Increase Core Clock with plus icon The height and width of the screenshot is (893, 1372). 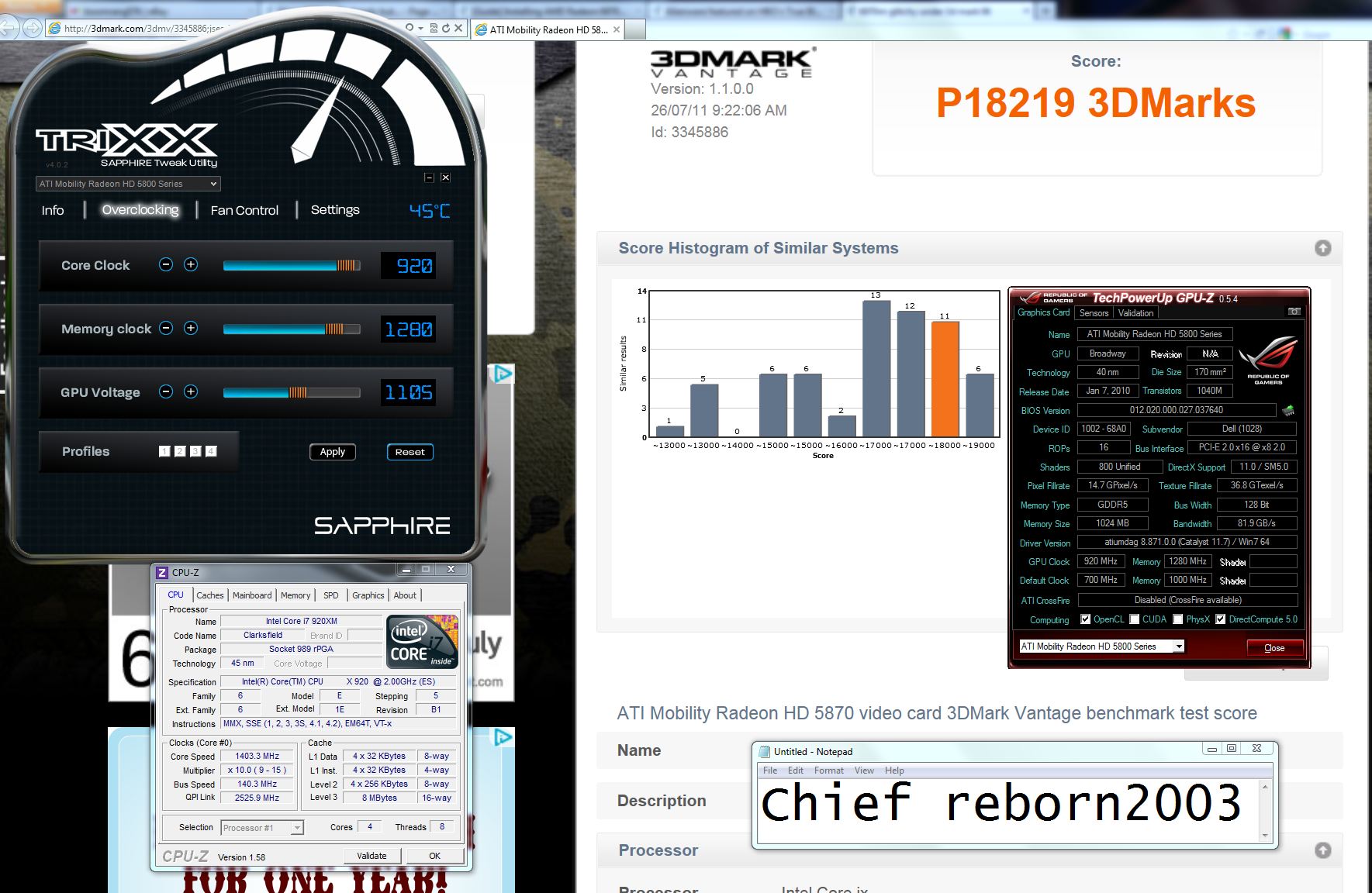(191, 264)
